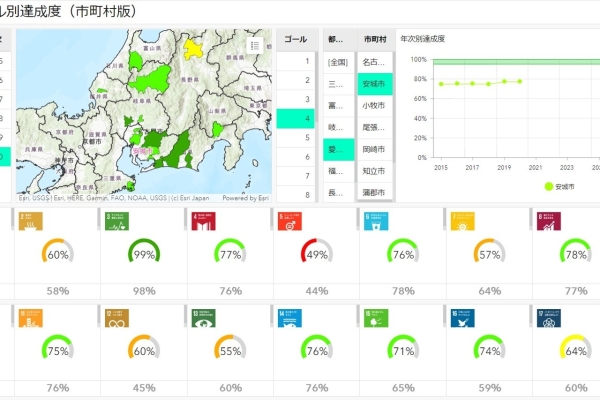The image size is (600, 400).
Task: Click the yellow highlighted region on map
Action: [194, 50]
